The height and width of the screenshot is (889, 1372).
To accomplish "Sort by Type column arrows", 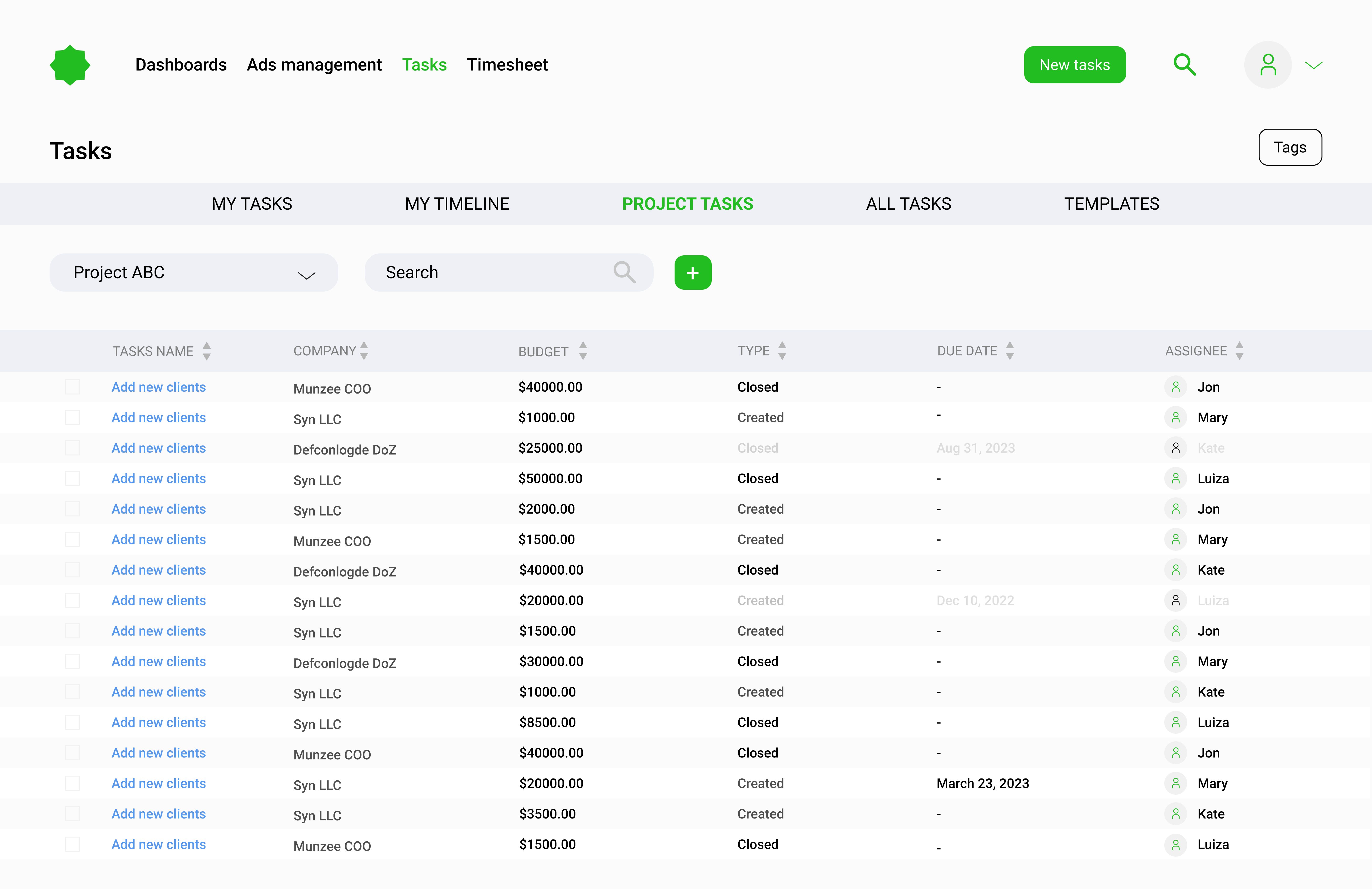I will pyautogui.click(x=782, y=351).
